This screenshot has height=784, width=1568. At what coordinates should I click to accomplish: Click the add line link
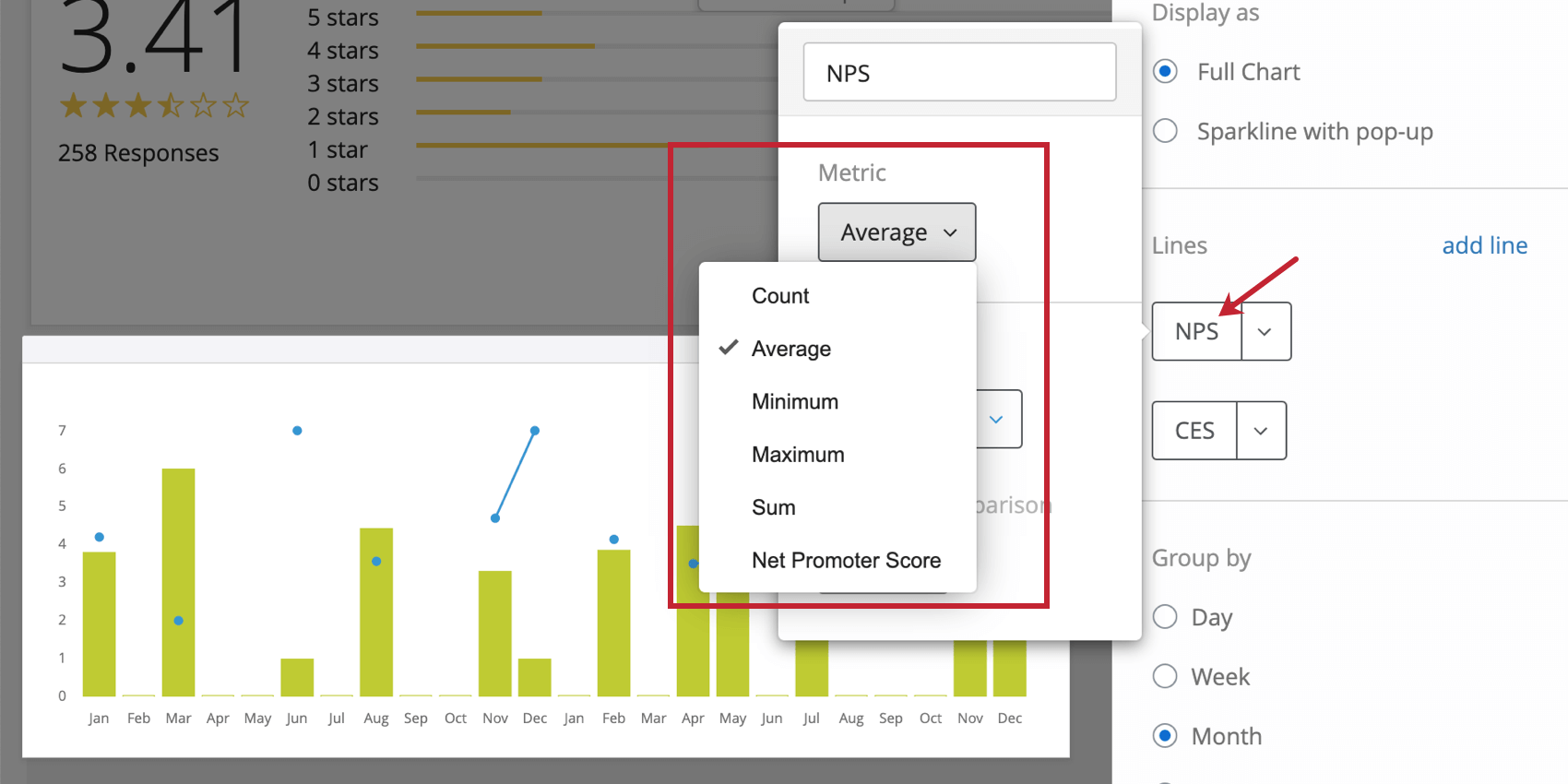[x=1485, y=245]
